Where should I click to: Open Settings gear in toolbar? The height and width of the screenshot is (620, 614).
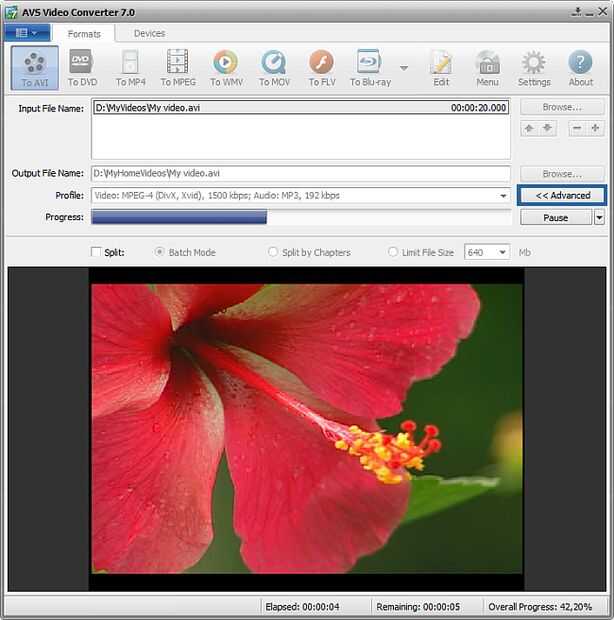click(x=534, y=68)
